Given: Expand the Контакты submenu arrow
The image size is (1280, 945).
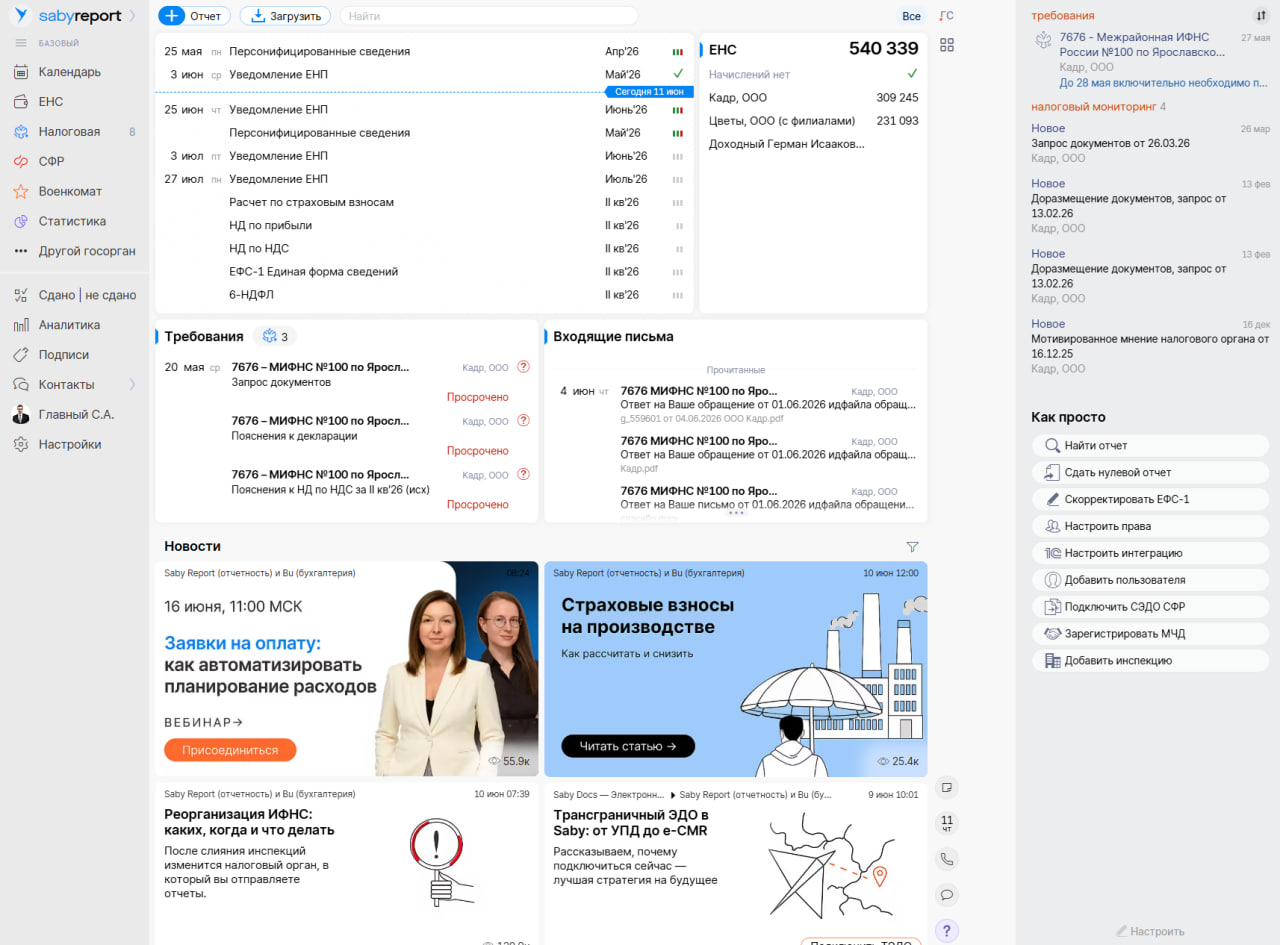Looking at the screenshot, I should click(132, 385).
